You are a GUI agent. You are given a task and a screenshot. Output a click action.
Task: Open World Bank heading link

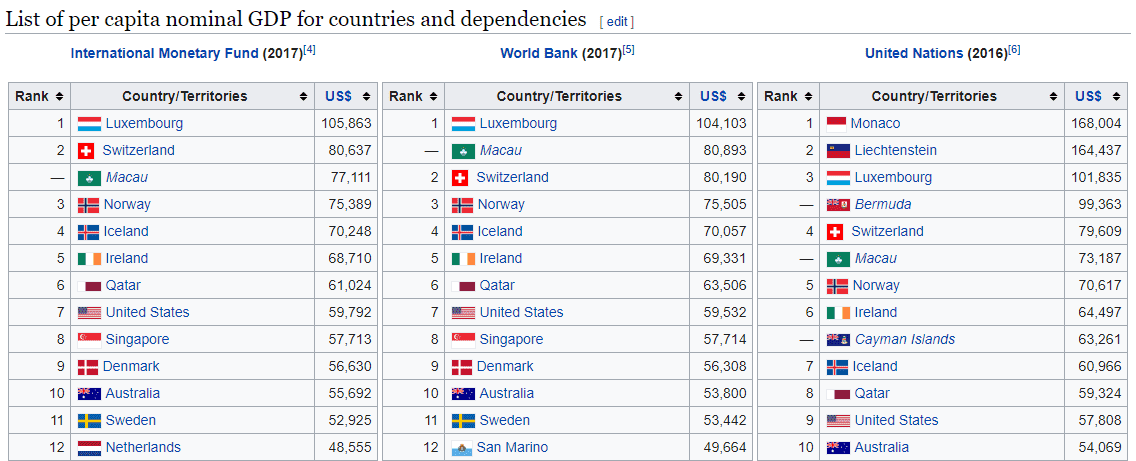click(539, 54)
